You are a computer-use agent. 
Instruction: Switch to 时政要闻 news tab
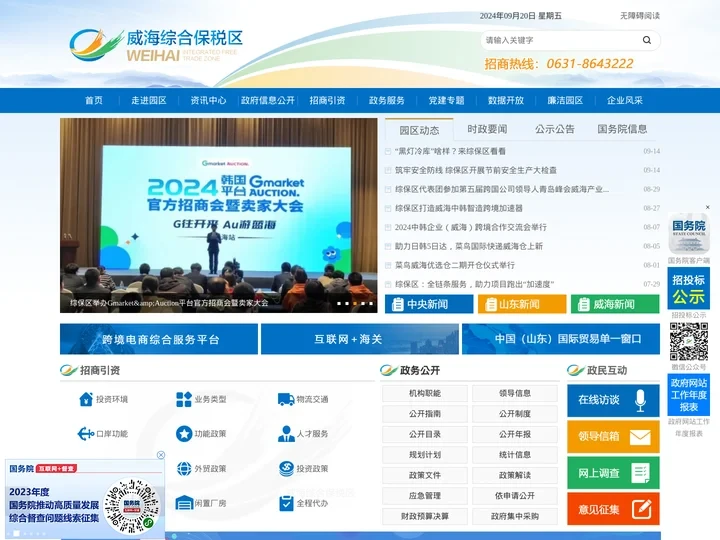pos(487,129)
